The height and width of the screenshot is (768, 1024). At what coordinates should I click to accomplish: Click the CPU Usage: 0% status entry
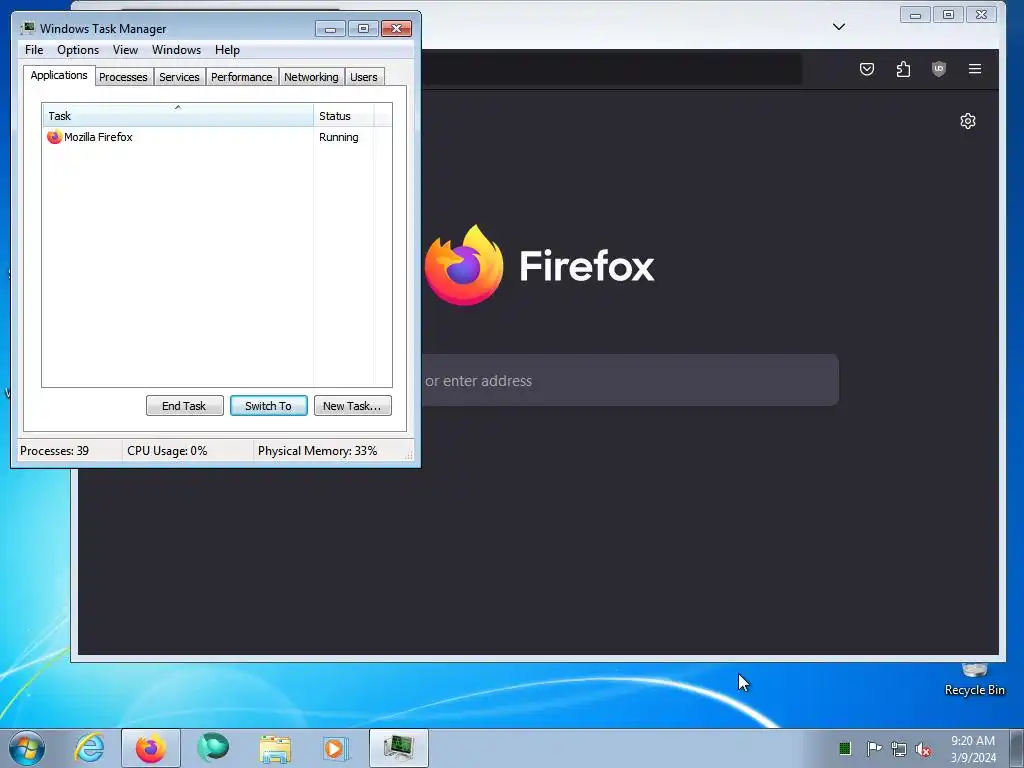[x=167, y=451]
